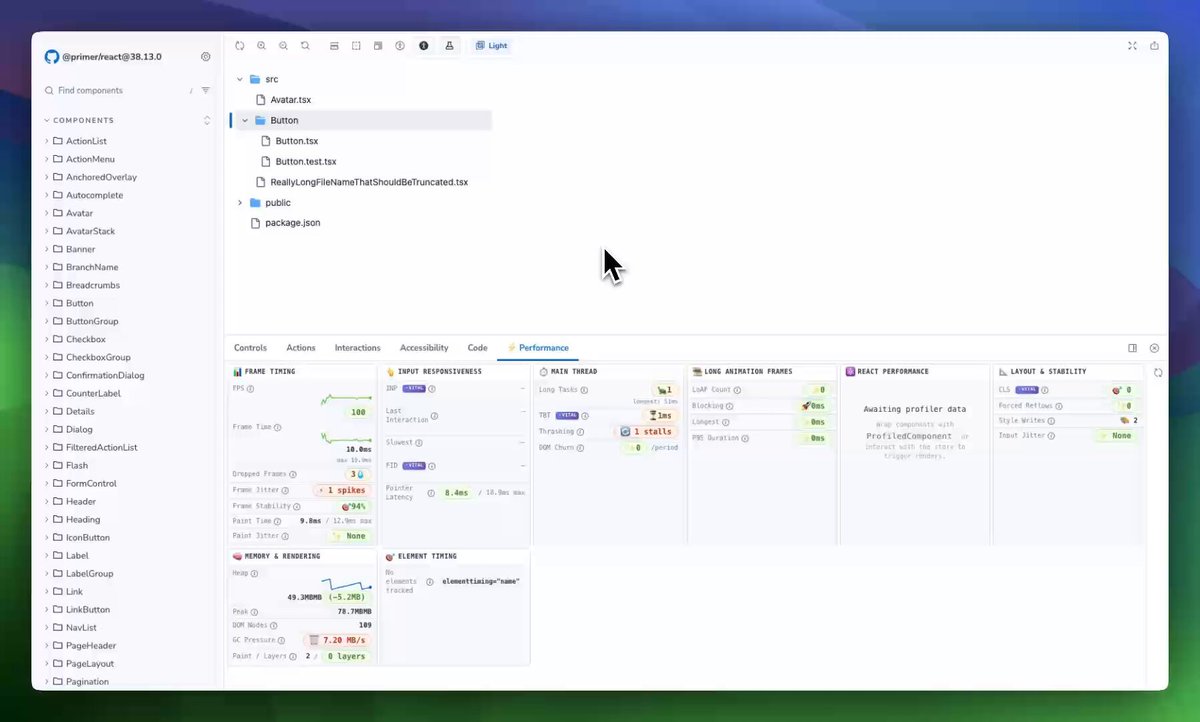
Task: Click the filter icon beside Find components
Action: pos(206,90)
